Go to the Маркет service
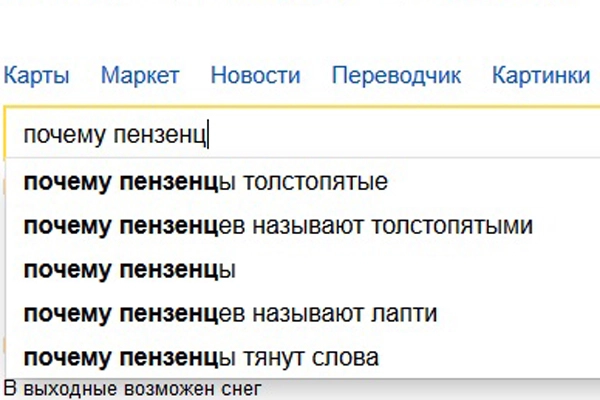Viewport: 600px width, 400px height. coord(140,75)
